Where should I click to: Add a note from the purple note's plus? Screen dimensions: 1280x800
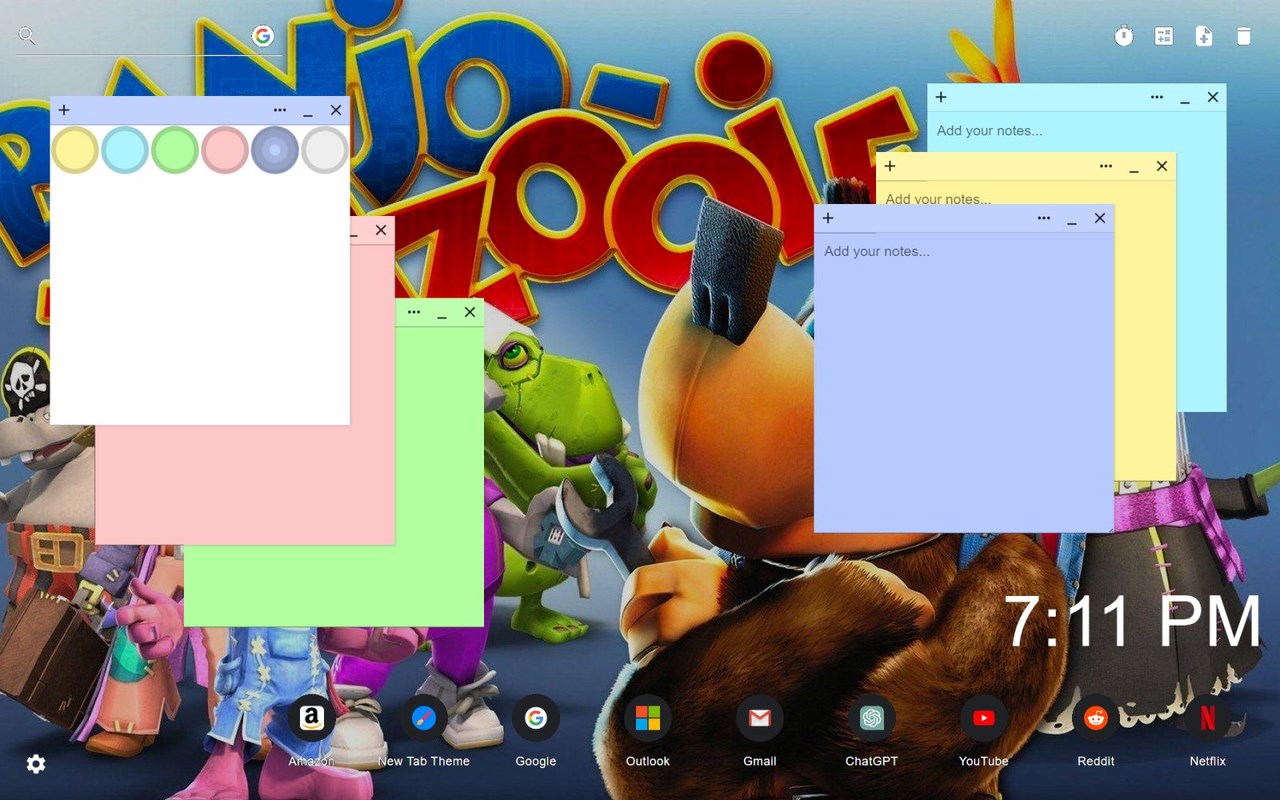tap(828, 218)
